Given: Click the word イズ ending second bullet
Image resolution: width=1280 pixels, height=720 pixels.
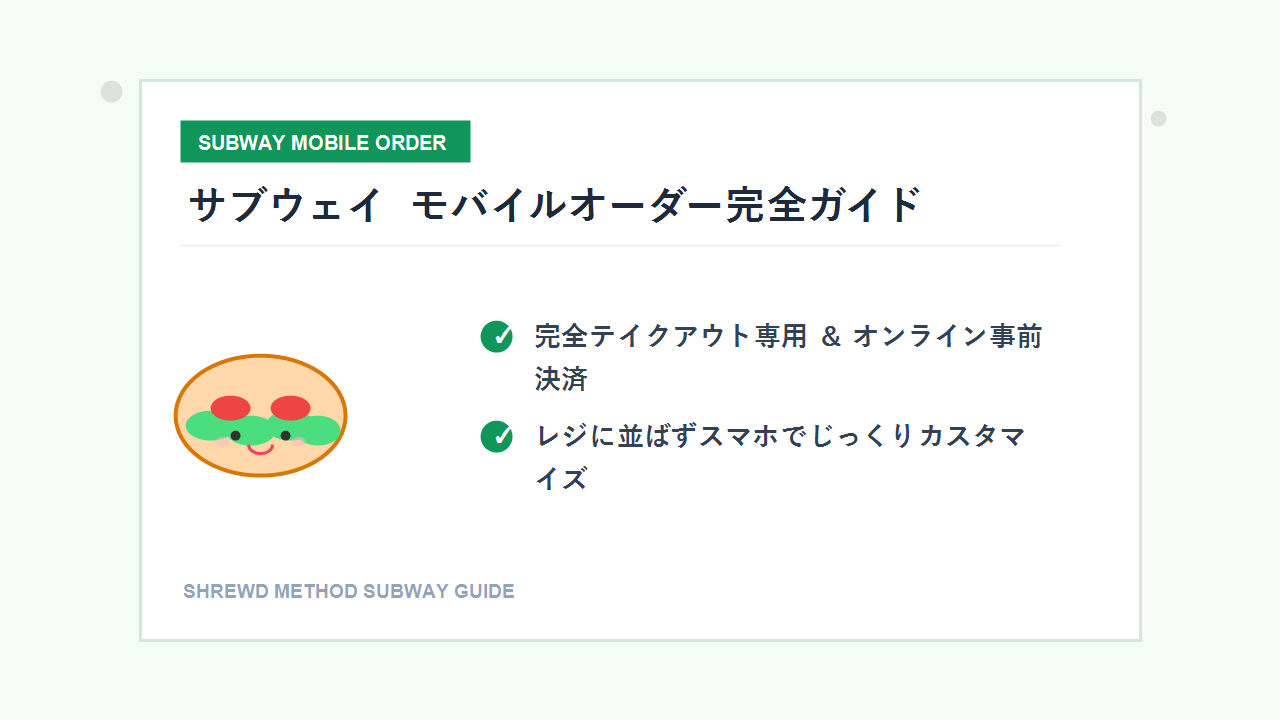Looking at the screenshot, I should click(560, 479).
